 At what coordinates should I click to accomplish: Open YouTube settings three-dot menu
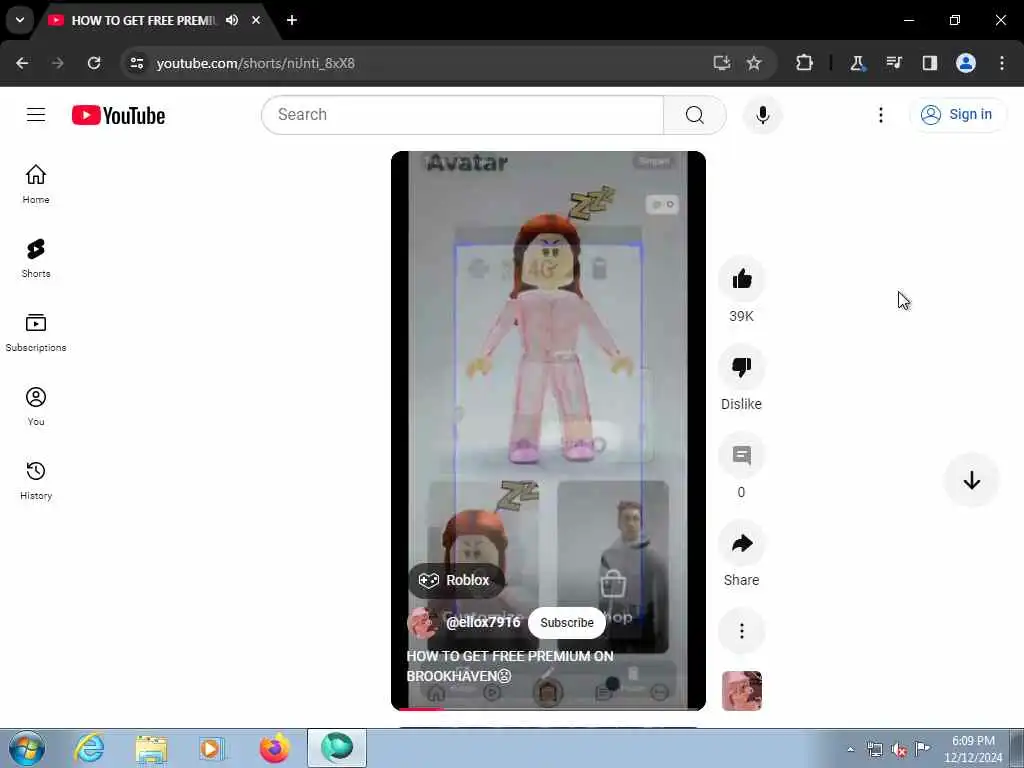tap(880, 115)
